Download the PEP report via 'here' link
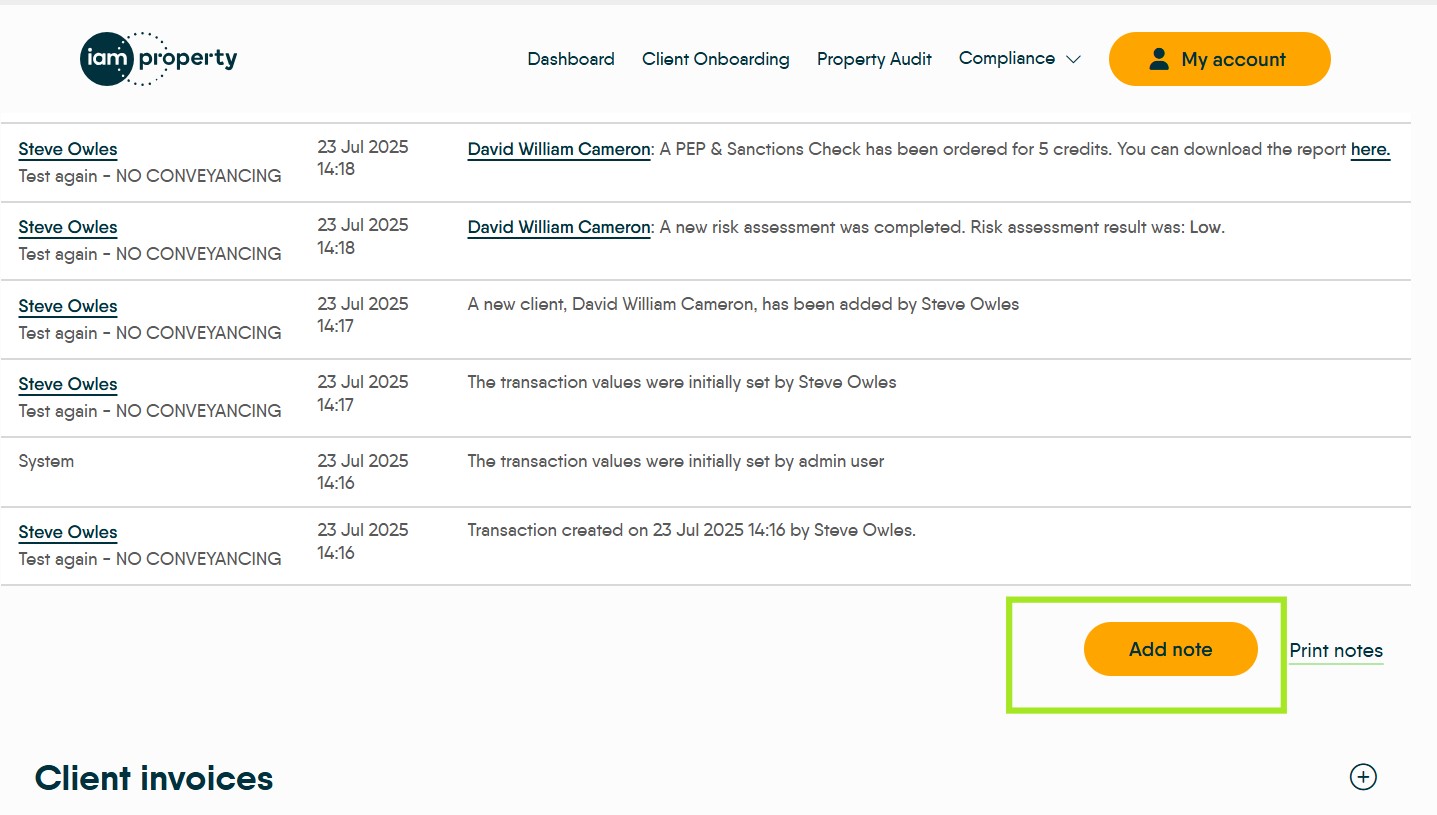Screen dimensions: 1437x815 1370,149
